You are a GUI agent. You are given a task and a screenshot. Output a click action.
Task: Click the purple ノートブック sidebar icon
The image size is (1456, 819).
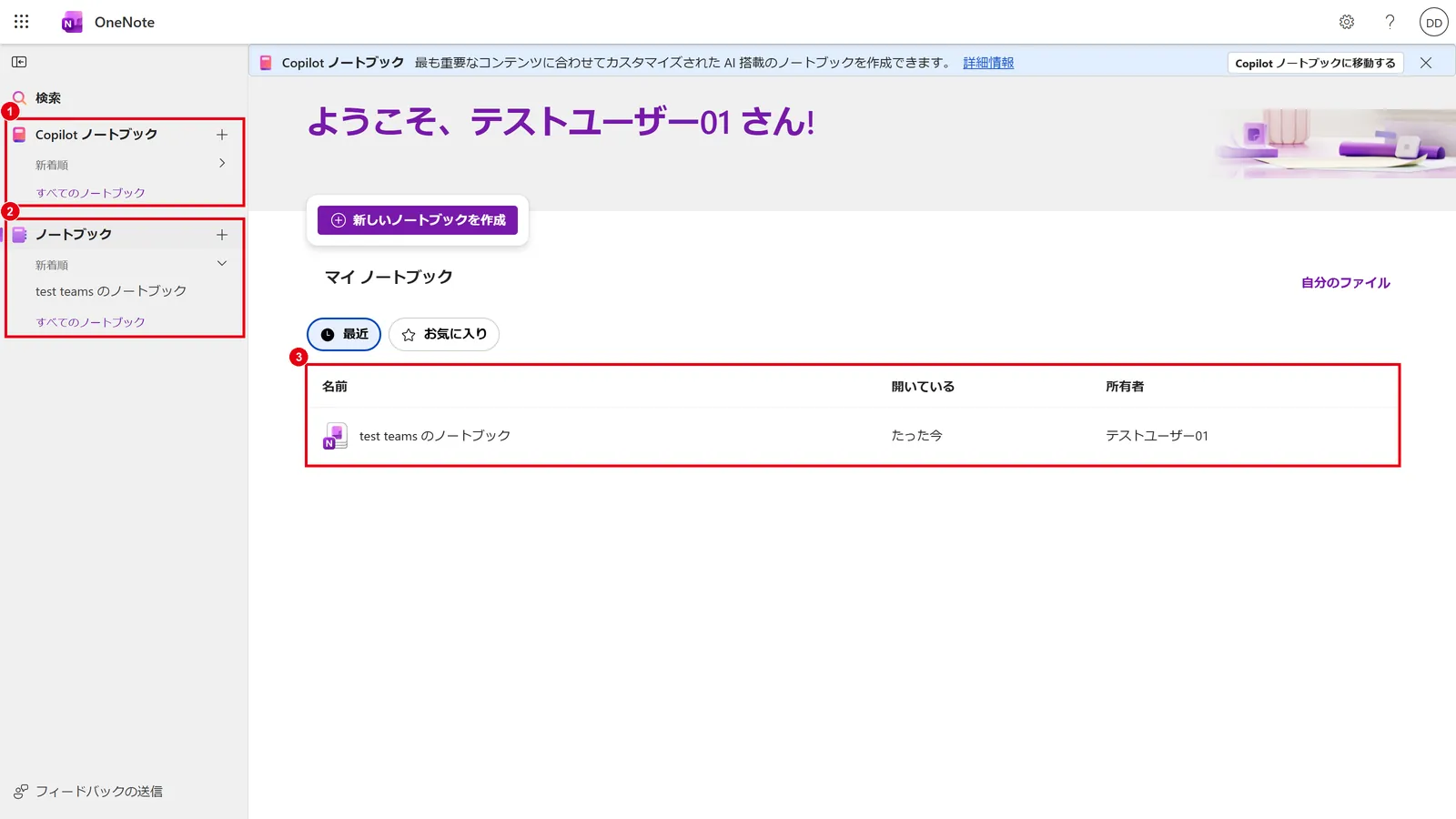click(x=19, y=235)
